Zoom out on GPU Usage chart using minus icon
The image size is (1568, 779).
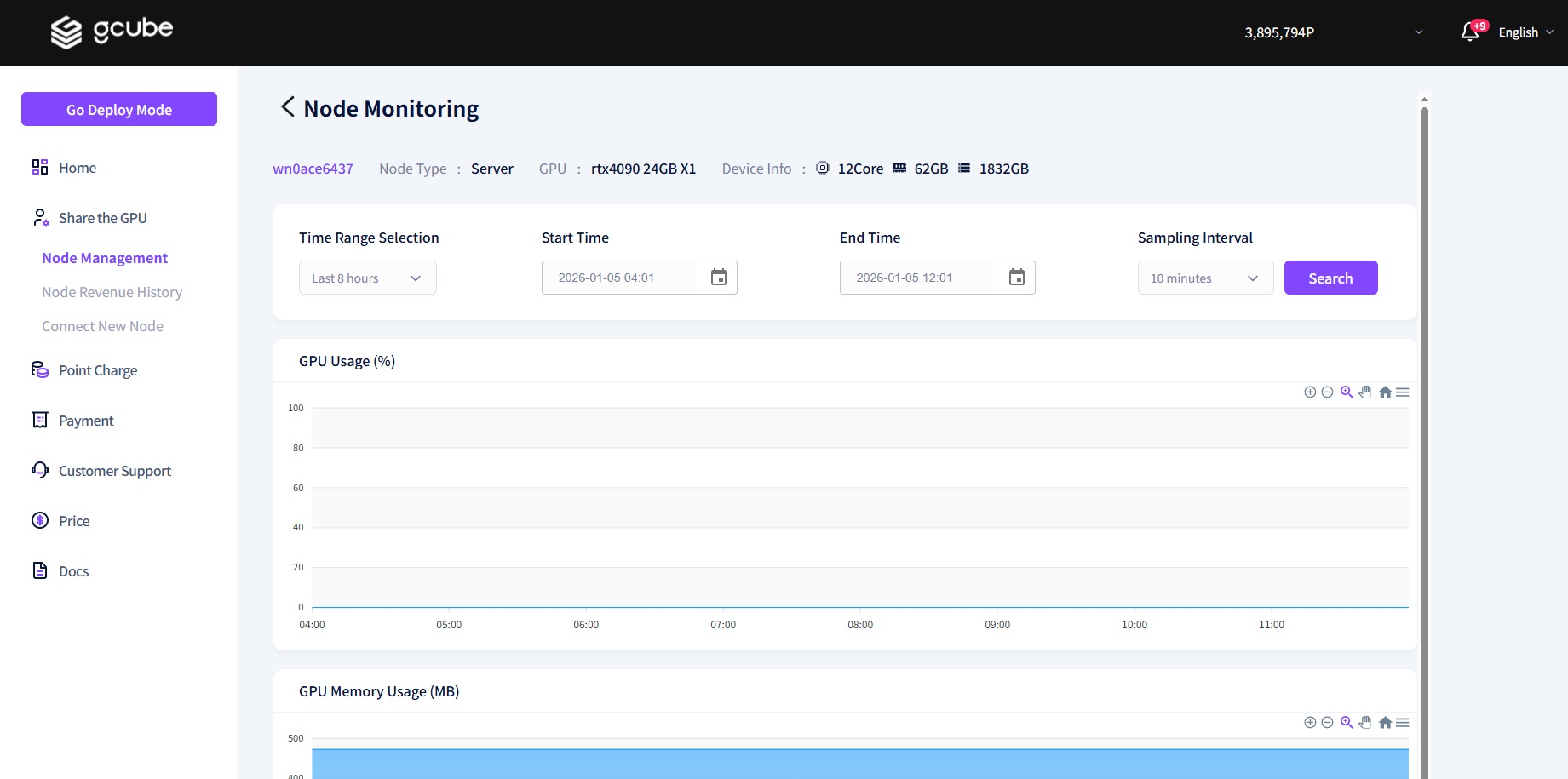[1328, 392]
